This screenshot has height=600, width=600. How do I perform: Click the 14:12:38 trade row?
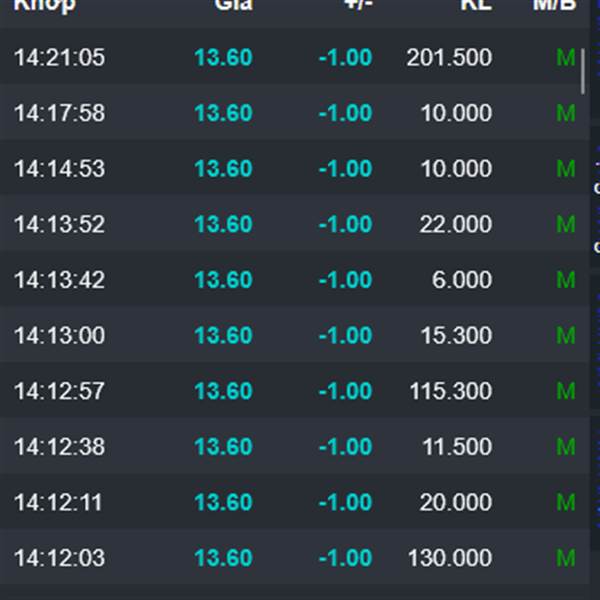coord(295,446)
